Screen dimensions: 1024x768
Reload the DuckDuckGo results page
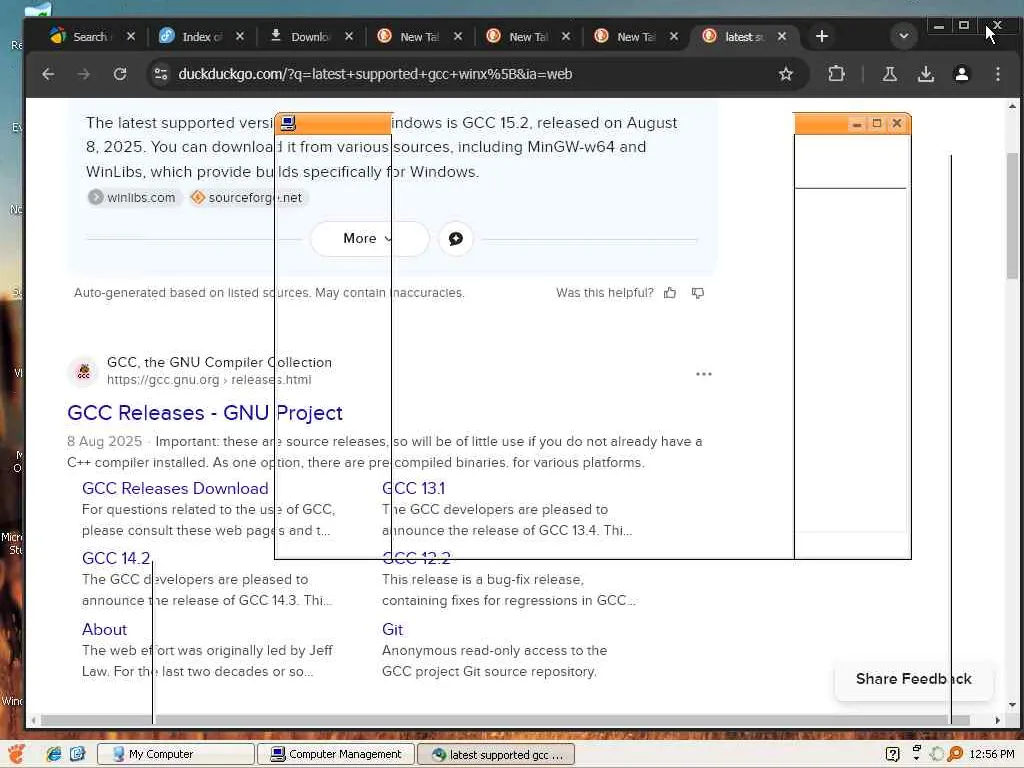120,74
